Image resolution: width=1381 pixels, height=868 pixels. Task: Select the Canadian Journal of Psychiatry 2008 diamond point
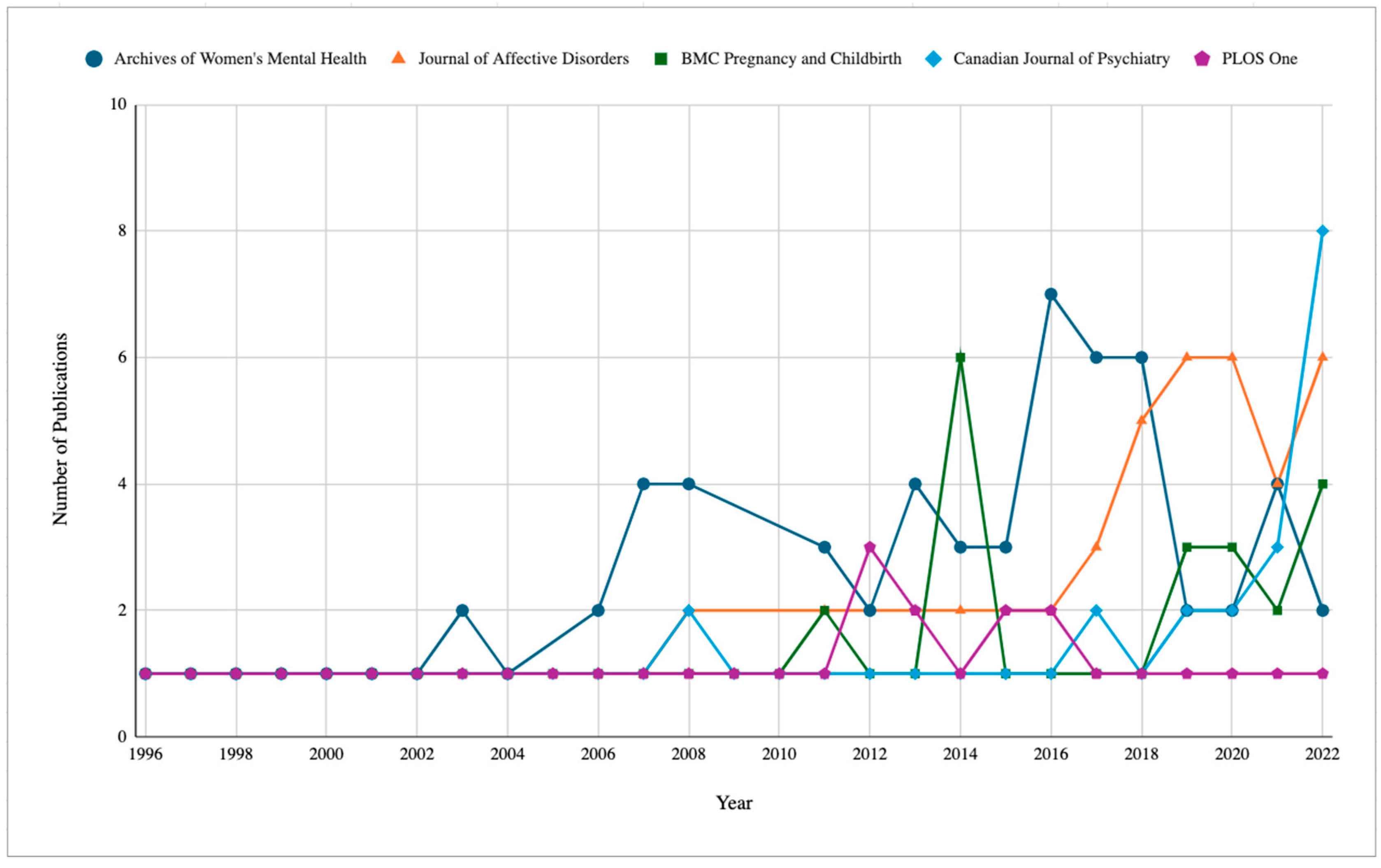pyautogui.click(x=689, y=610)
